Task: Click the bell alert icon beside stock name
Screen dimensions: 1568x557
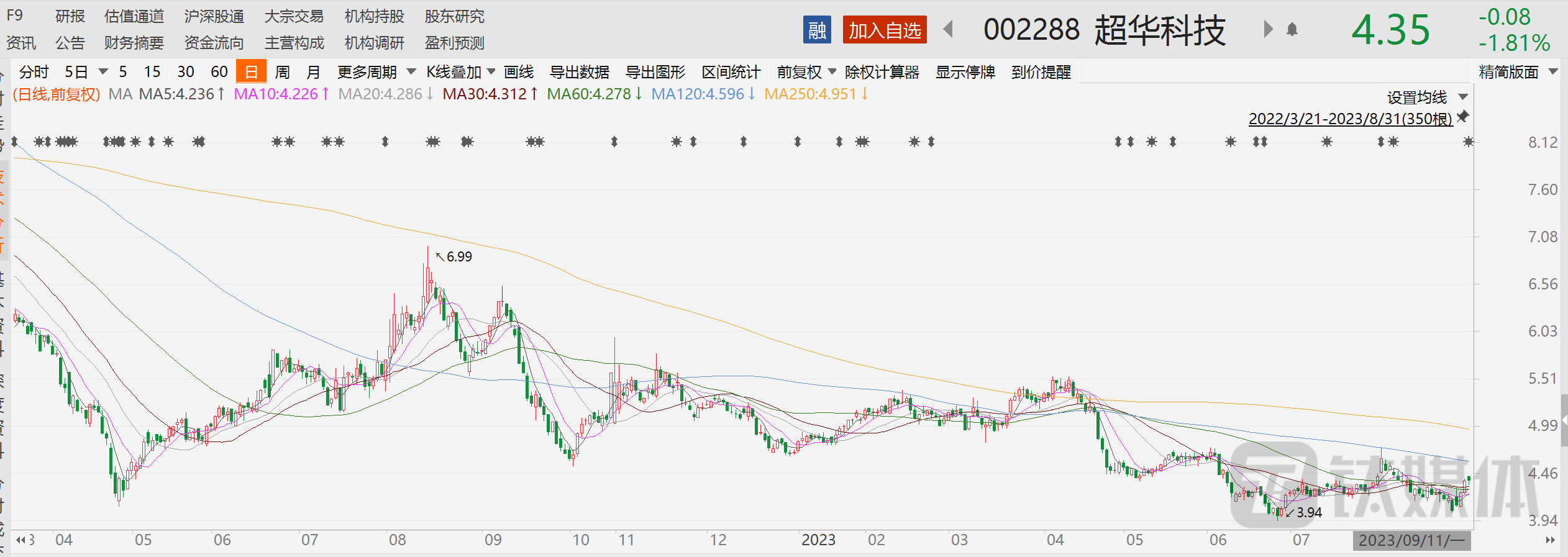Action: tap(1292, 30)
